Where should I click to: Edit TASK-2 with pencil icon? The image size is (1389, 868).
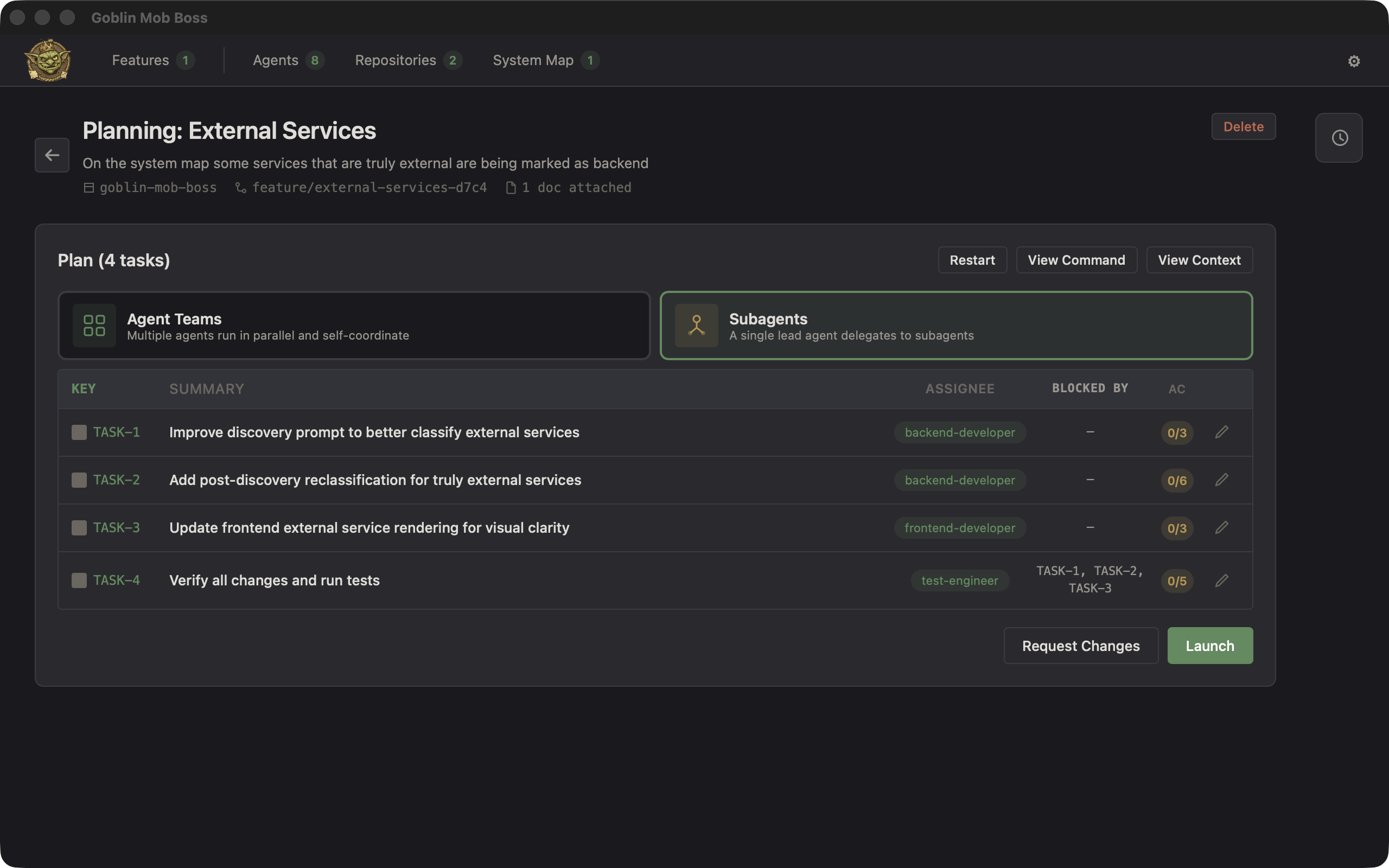coord(1221,480)
